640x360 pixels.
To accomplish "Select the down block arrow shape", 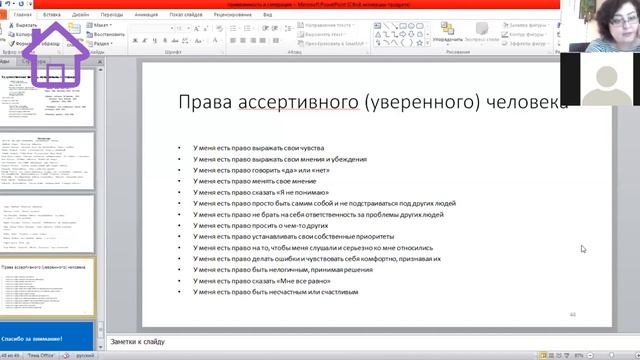I will (x=411, y=34).
